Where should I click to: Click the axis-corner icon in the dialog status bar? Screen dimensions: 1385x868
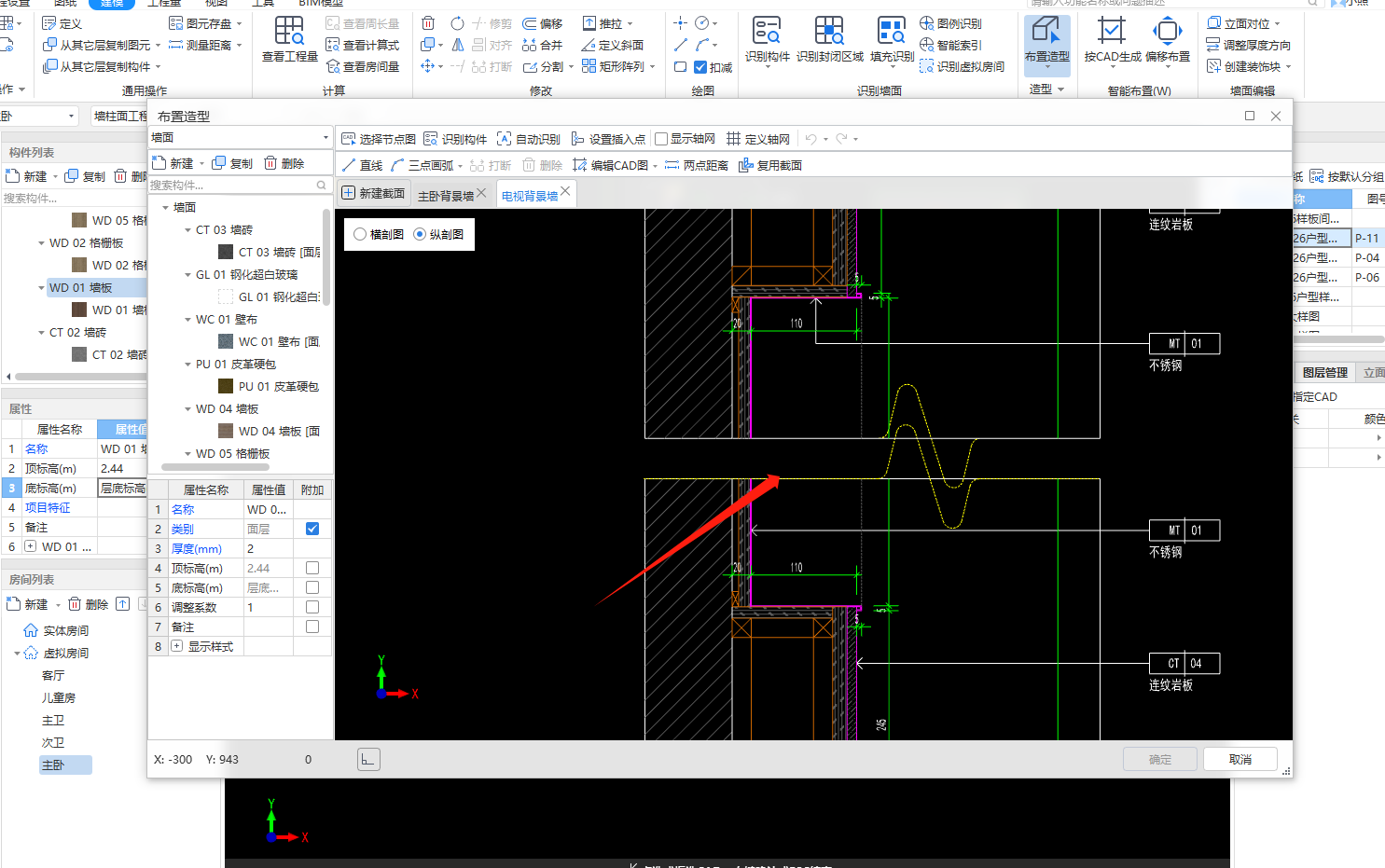click(368, 760)
